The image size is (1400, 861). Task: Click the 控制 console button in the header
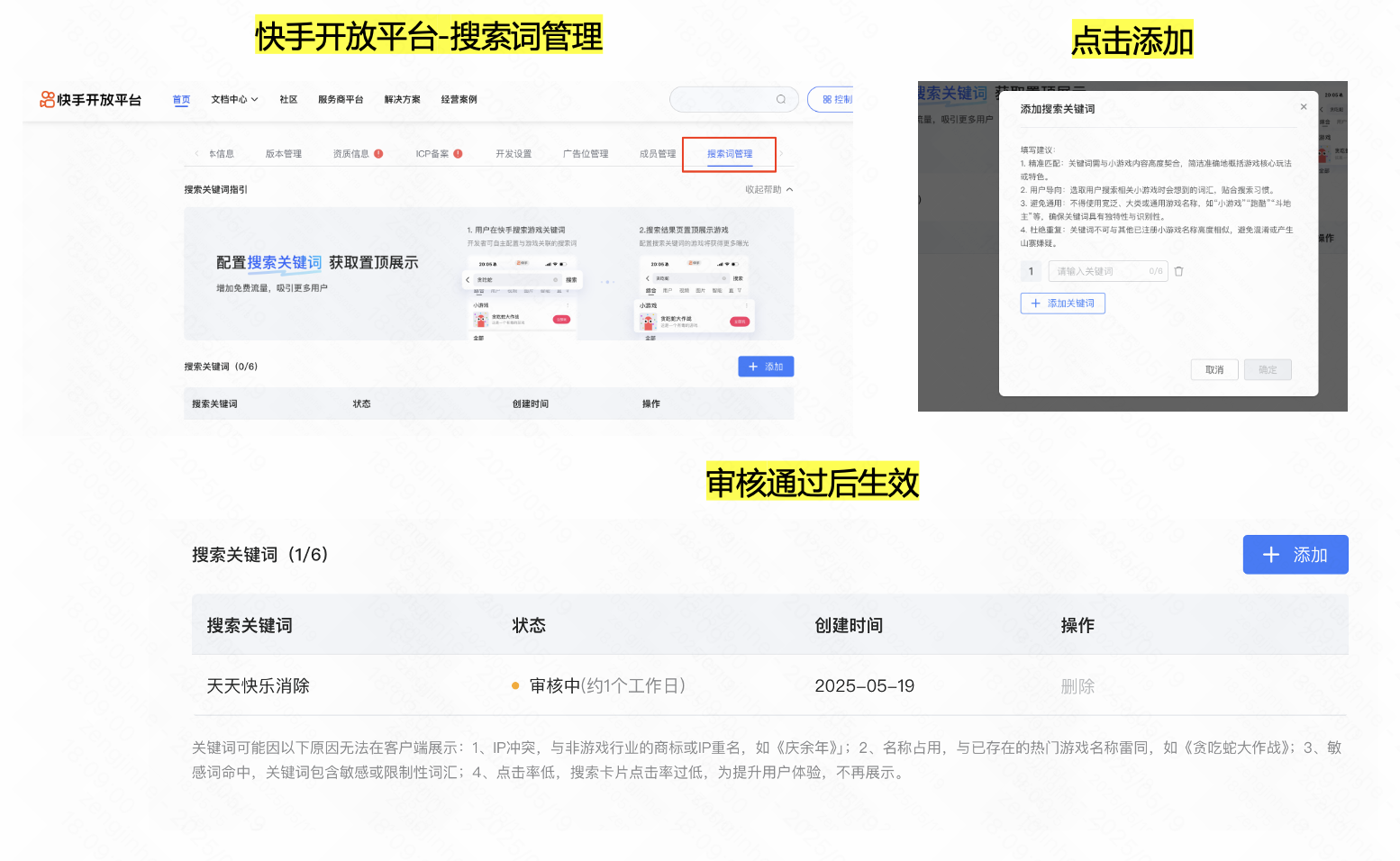[x=831, y=99]
